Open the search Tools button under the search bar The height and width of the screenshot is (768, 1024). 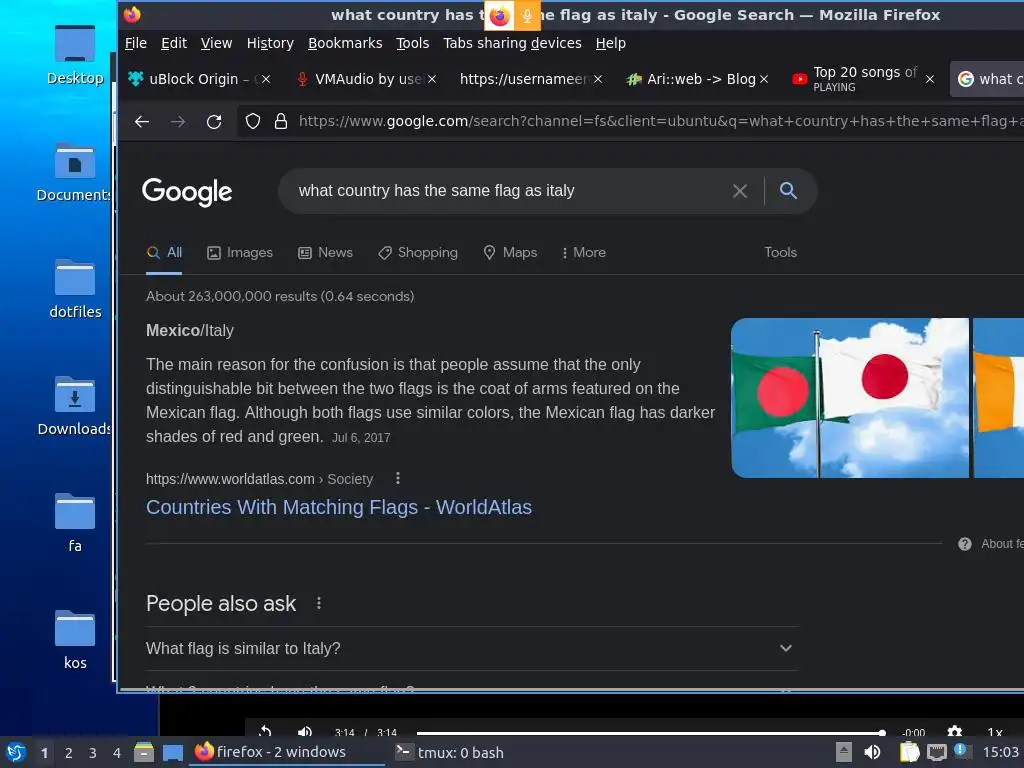pos(780,252)
